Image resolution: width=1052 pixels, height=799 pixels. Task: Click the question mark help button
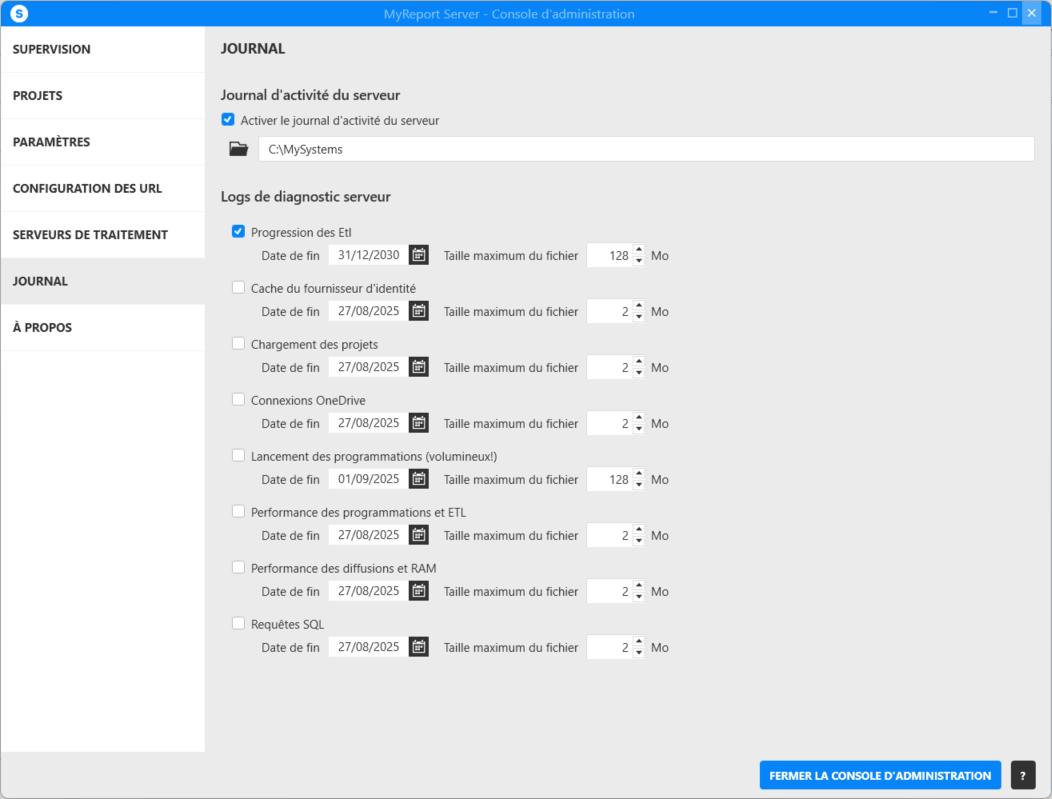coord(1023,775)
